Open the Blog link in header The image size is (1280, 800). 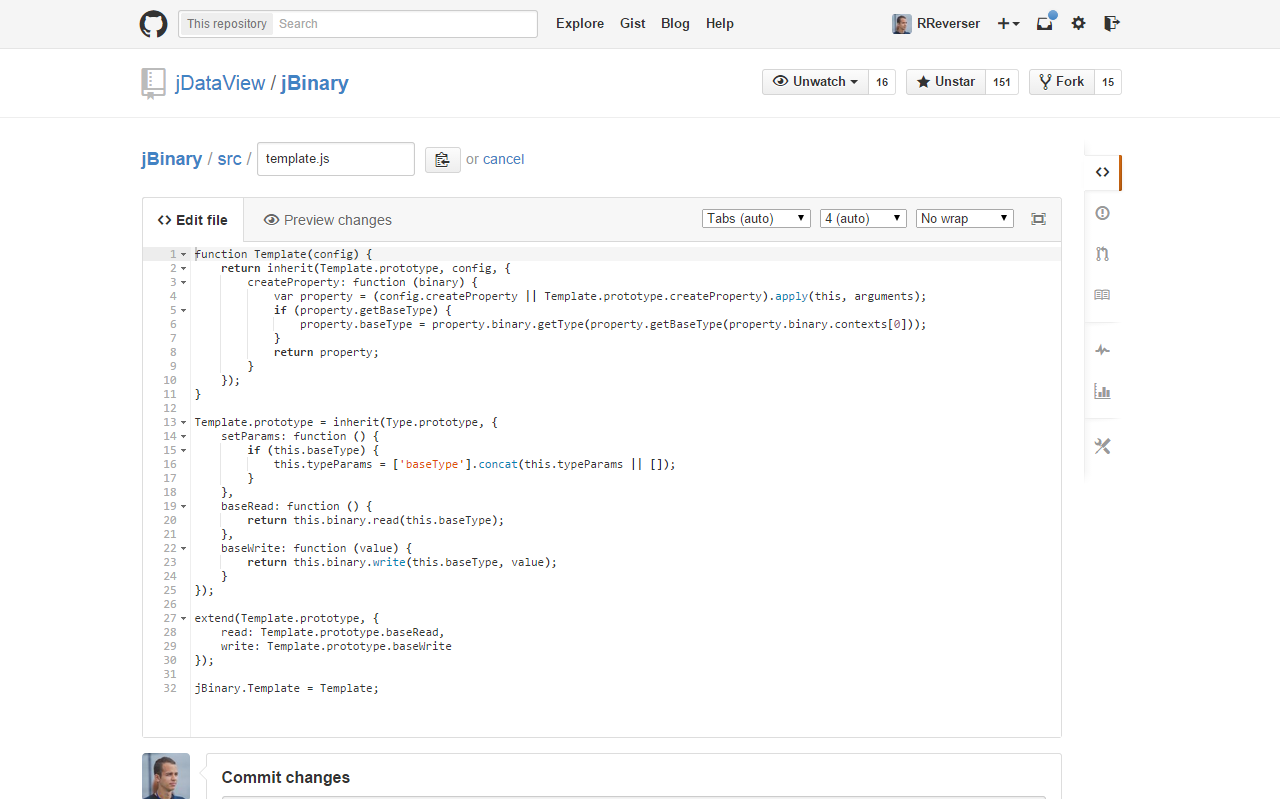click(x=675, y=24)
